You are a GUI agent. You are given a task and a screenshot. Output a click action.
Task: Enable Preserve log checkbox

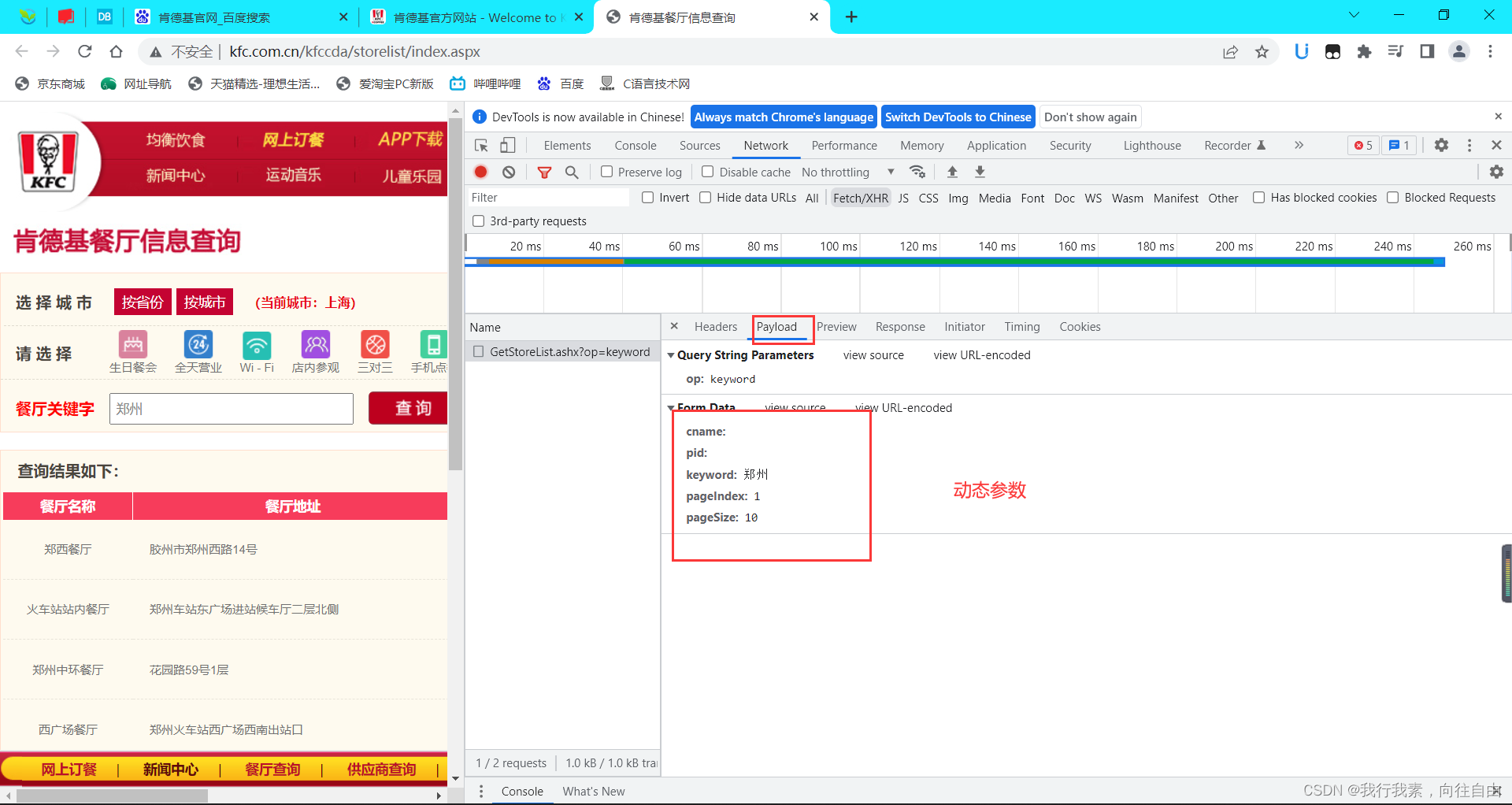coord(607,172)
